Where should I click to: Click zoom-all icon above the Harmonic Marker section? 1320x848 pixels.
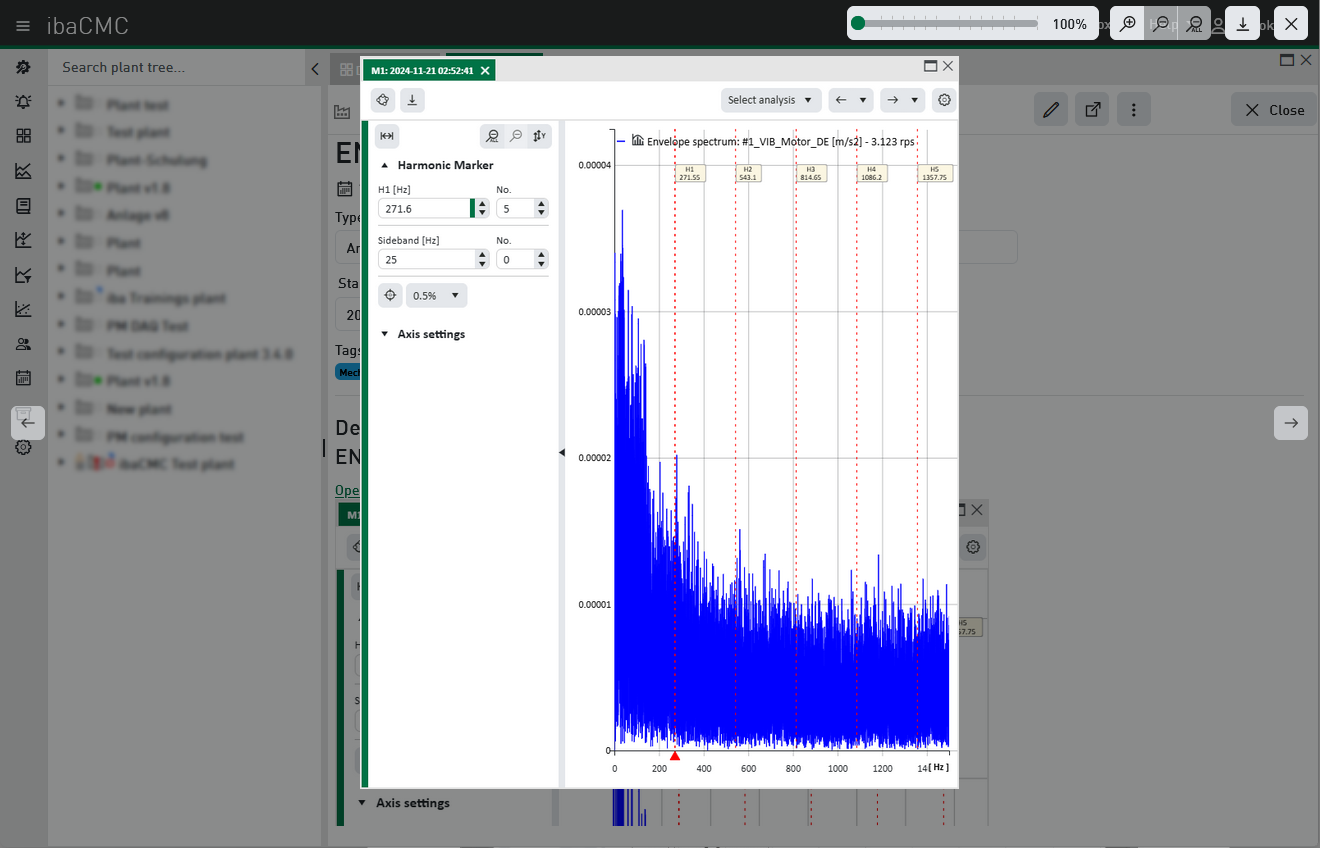[492, 136]
